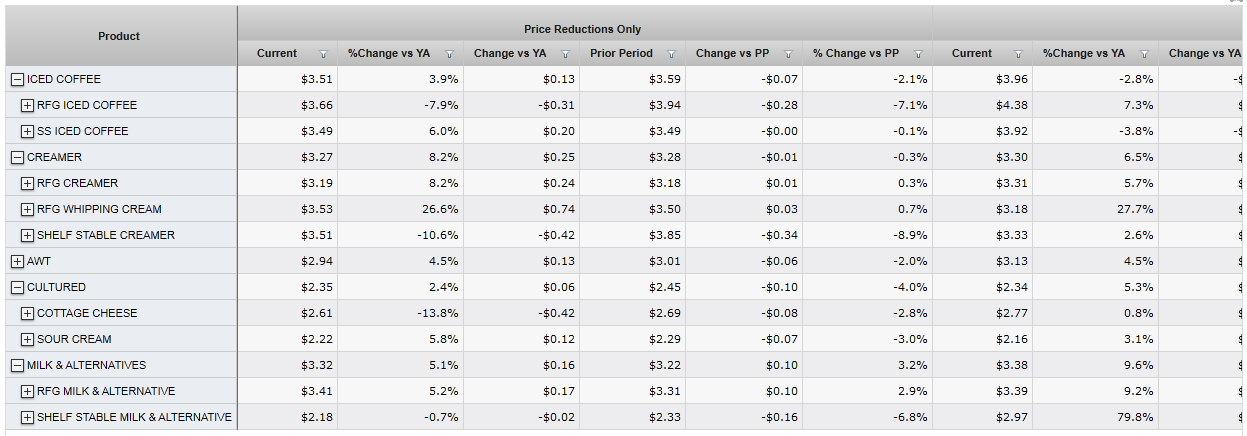Open filter on first Current column header

[x=323, y=54]
